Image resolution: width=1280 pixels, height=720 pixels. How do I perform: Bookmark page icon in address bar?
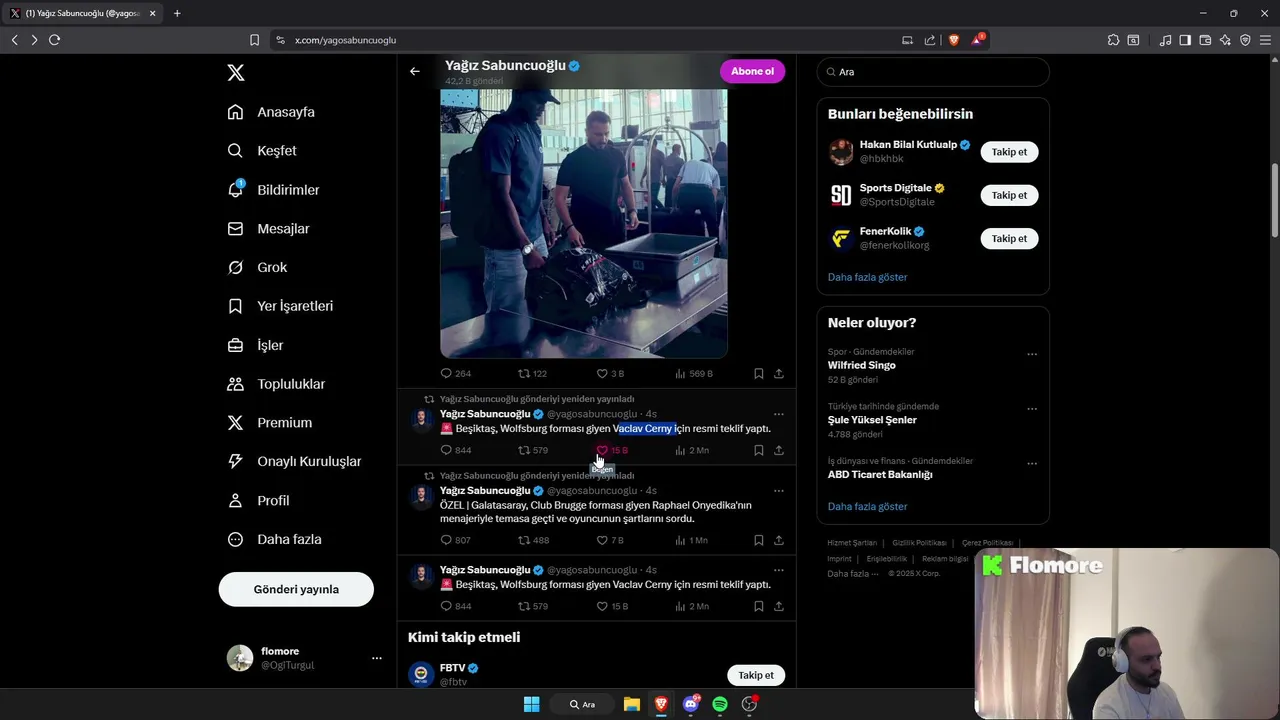[x=254, y=40]
